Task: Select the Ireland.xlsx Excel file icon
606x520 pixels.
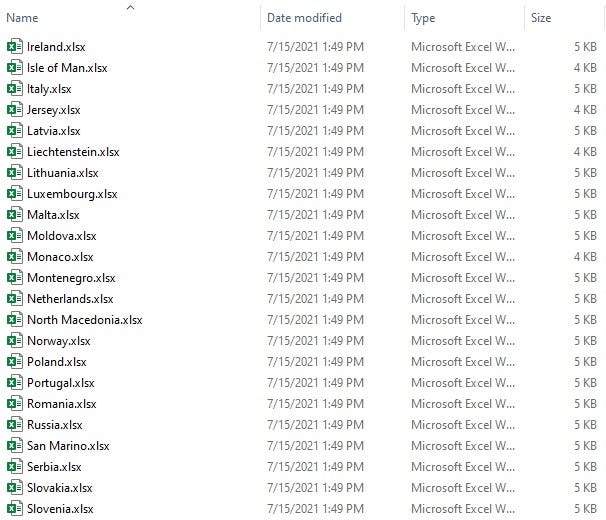Action: [x=15, y=47]
